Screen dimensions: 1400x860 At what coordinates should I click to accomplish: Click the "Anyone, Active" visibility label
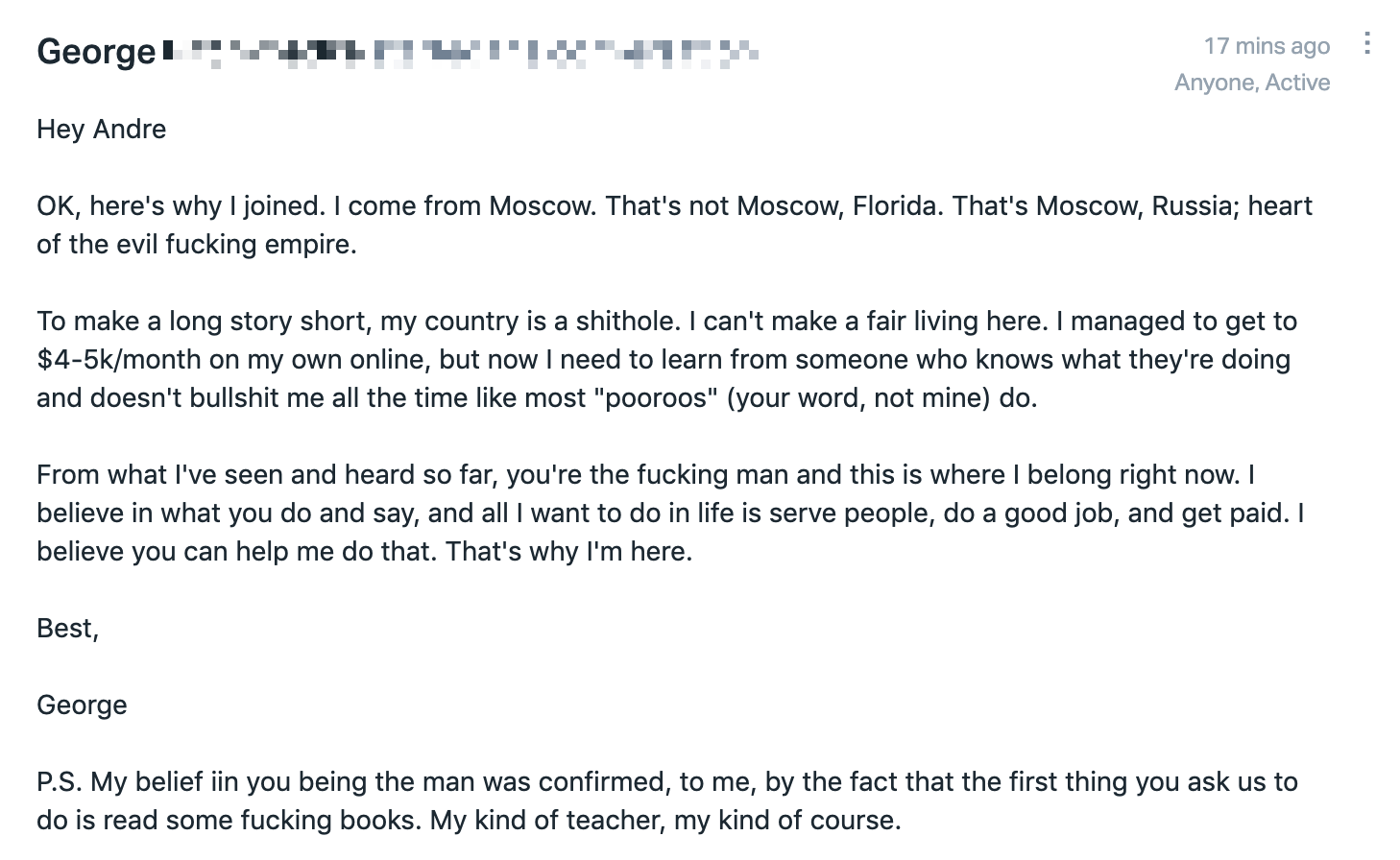[x=1252, y=83]
